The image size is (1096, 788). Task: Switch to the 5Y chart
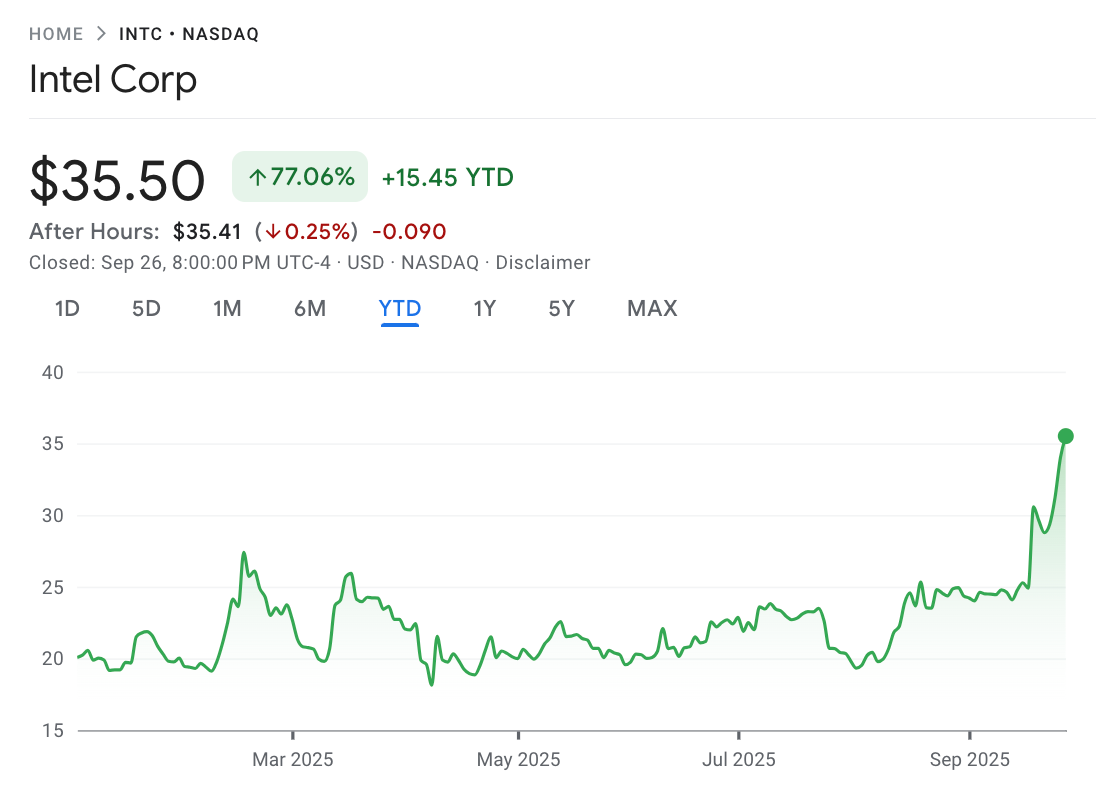coord(561,309)
